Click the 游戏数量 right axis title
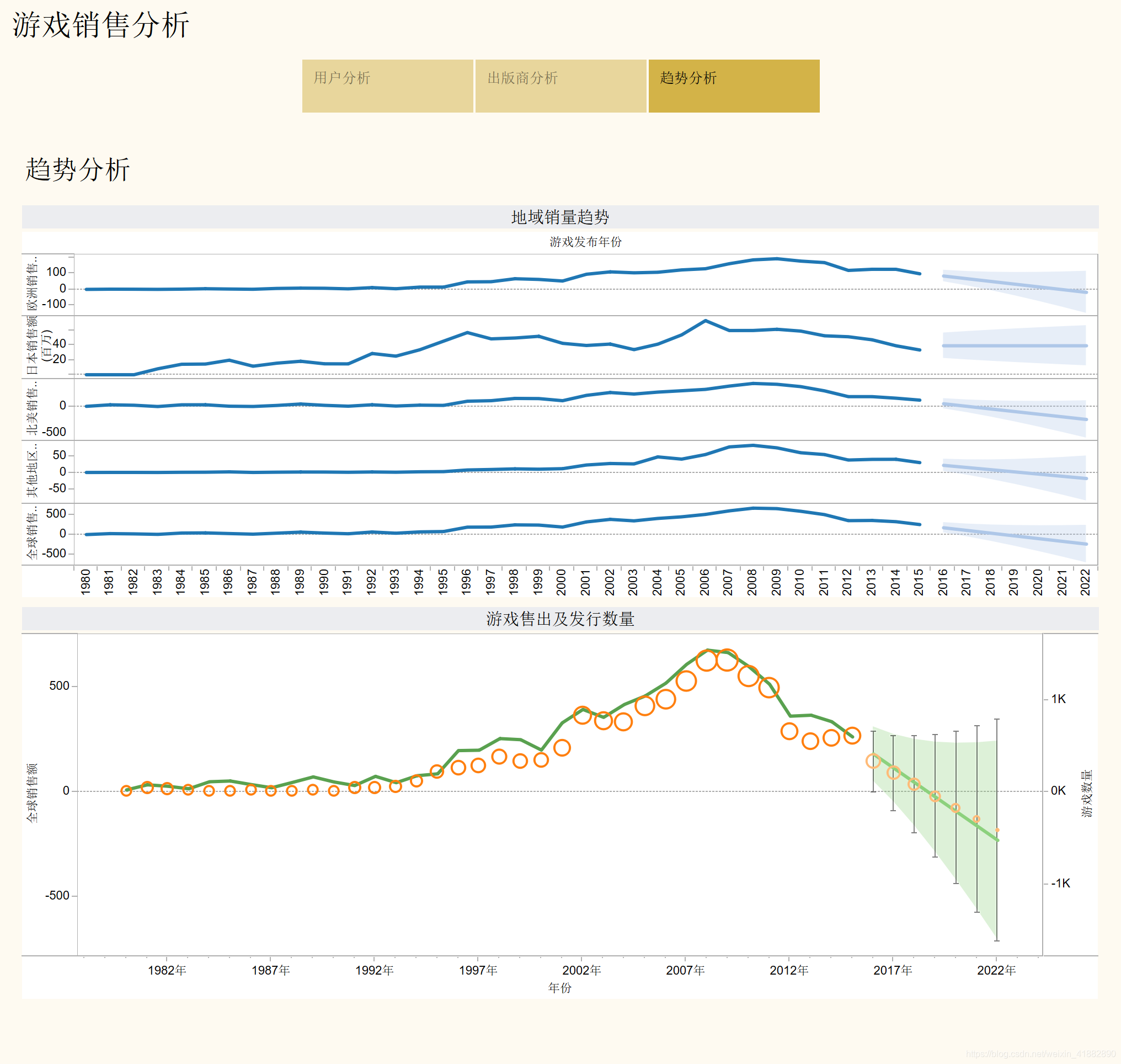1121x1064 pixels. [x=1086, y=793]
